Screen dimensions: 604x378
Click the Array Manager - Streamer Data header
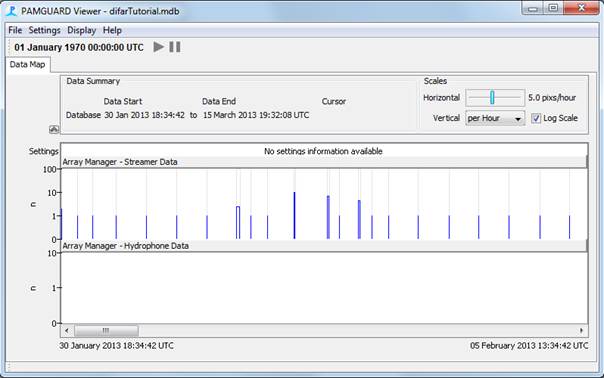pos(324,162)
